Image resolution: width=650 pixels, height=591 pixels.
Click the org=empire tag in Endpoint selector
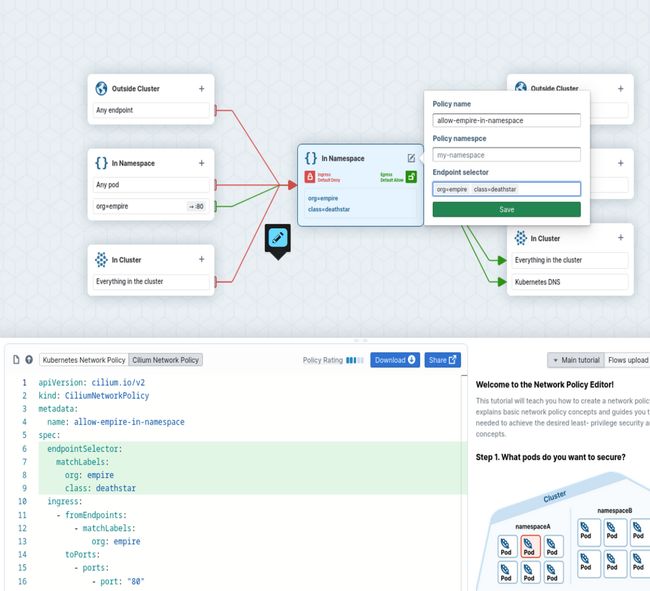(x=452, y=189)
